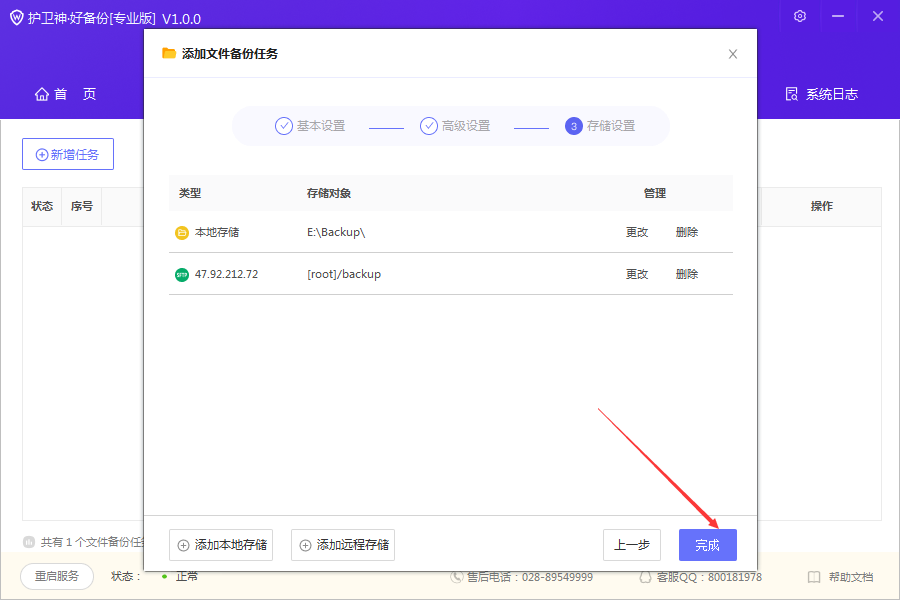The width and height of the screenshot is (900, 600).
Task: Click the 完成 finish button
Action: point(707,545)
